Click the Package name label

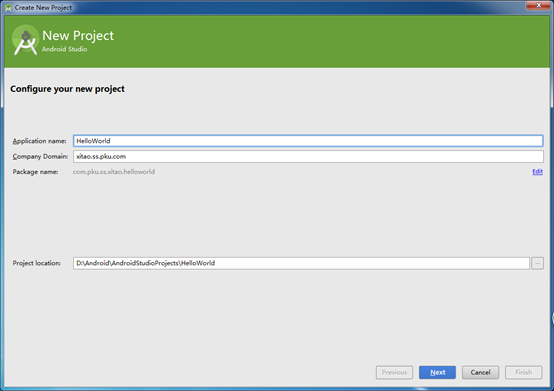point(35,172)
